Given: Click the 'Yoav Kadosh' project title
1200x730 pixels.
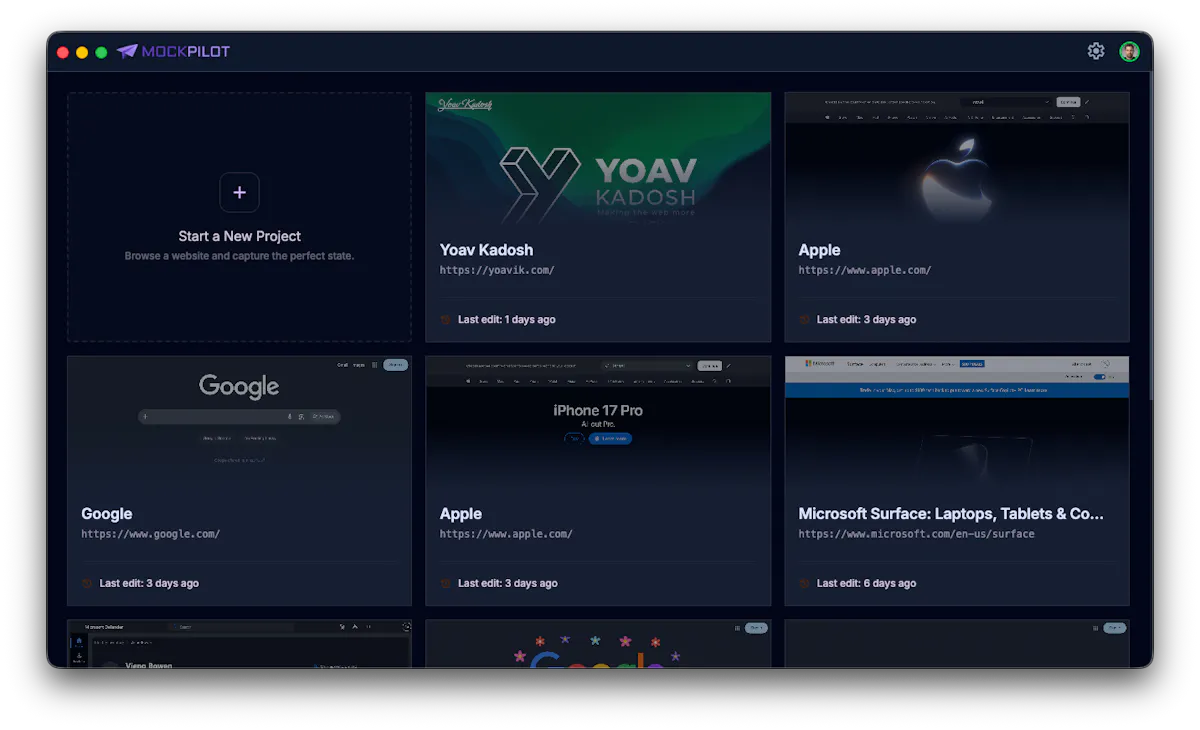Looking at the screenshot, I should (487, 250).
